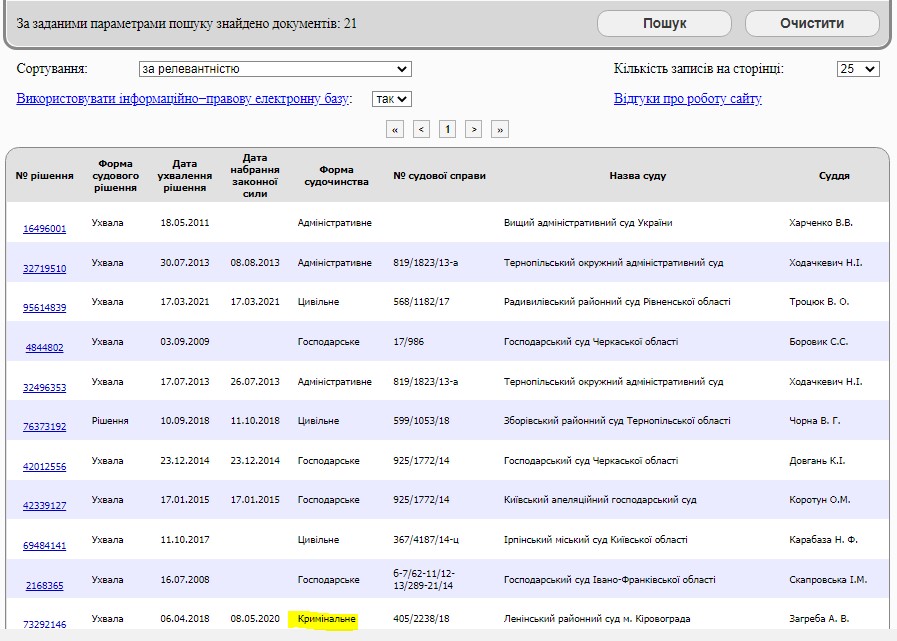Go to first page with « button
The height and width of the screenshot is (641, 897).
coord(396,129)
